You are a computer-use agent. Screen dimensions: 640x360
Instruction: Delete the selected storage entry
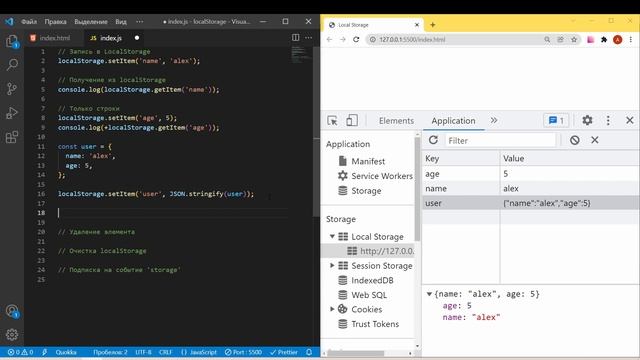point(595,140)
